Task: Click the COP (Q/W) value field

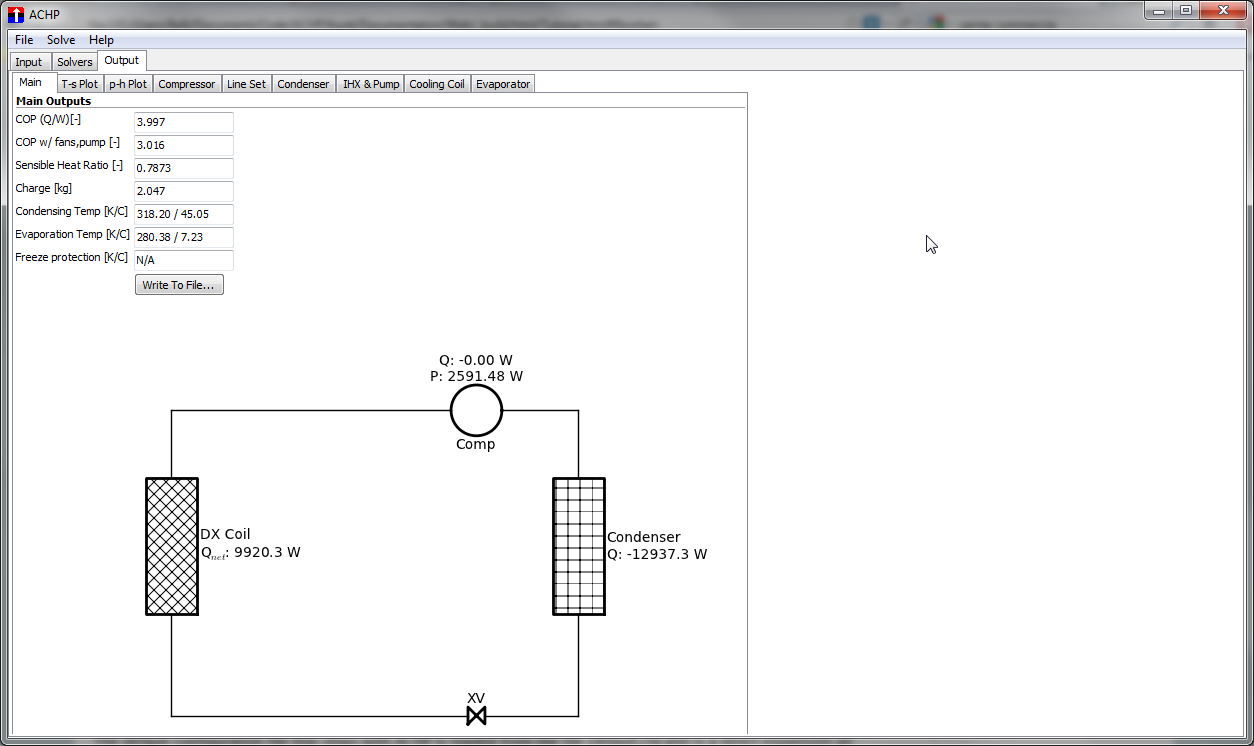Action: click(x=184, y=122)
